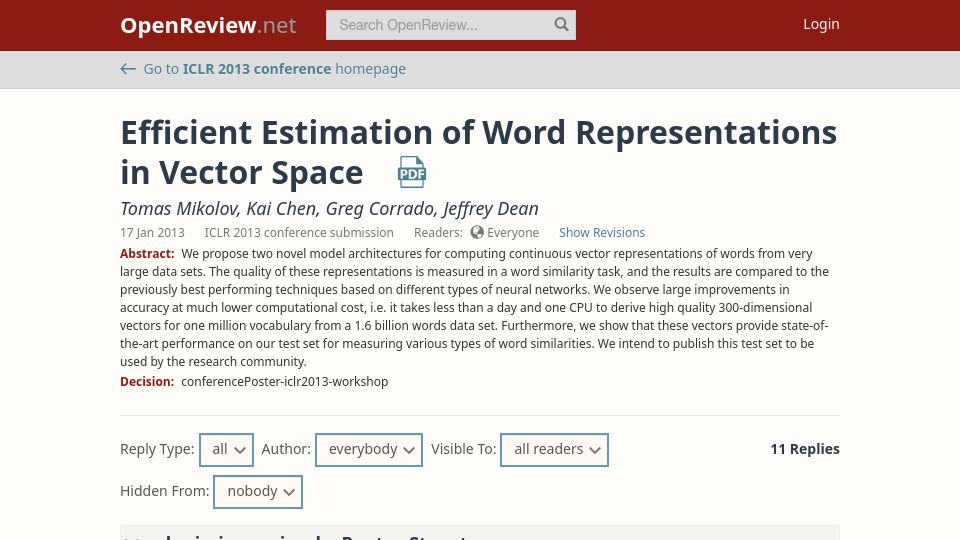Click the authors line Tomas Mikolov
Viewport: 960px width, 540px height.
(x=329, y=209)
